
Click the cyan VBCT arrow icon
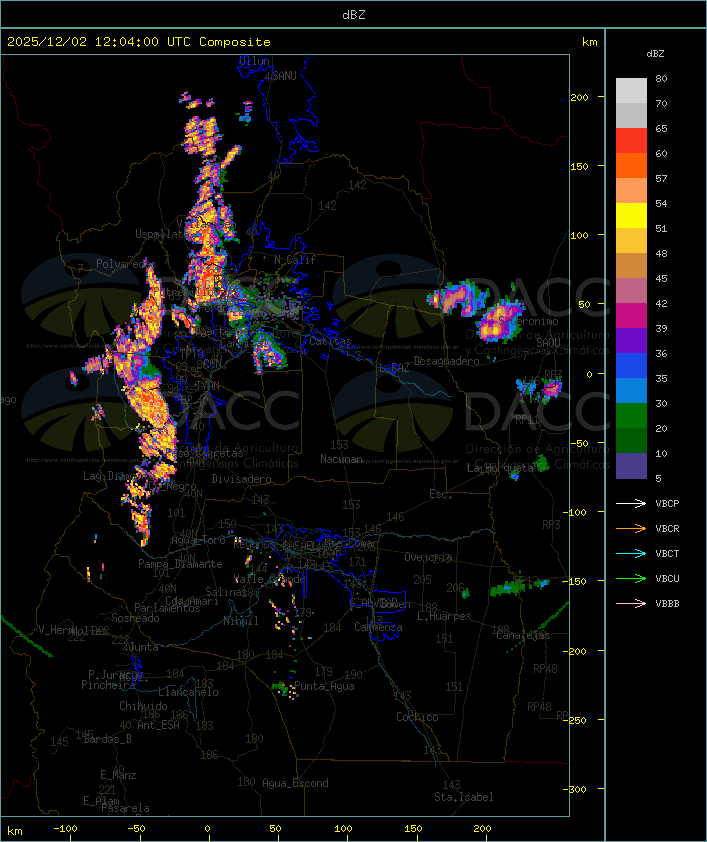pyautogui.click(x=631, y=553)
